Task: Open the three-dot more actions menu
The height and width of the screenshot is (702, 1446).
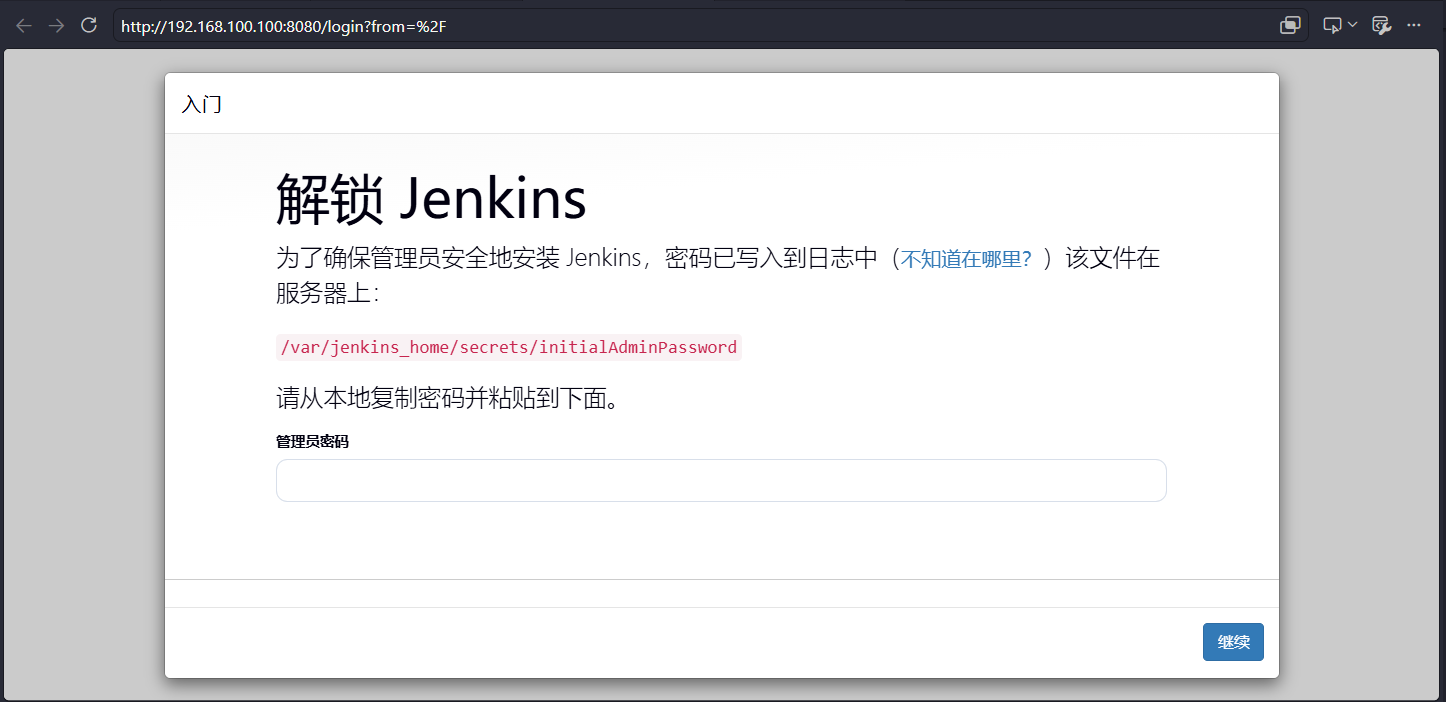Action: pyautogui.click(x=1414, y=25)
